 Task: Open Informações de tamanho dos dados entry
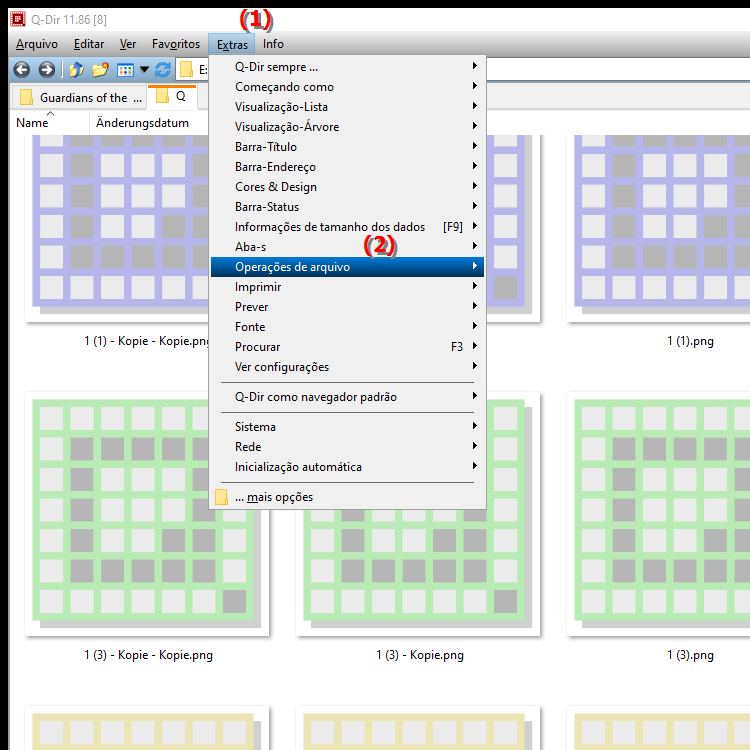347,227
